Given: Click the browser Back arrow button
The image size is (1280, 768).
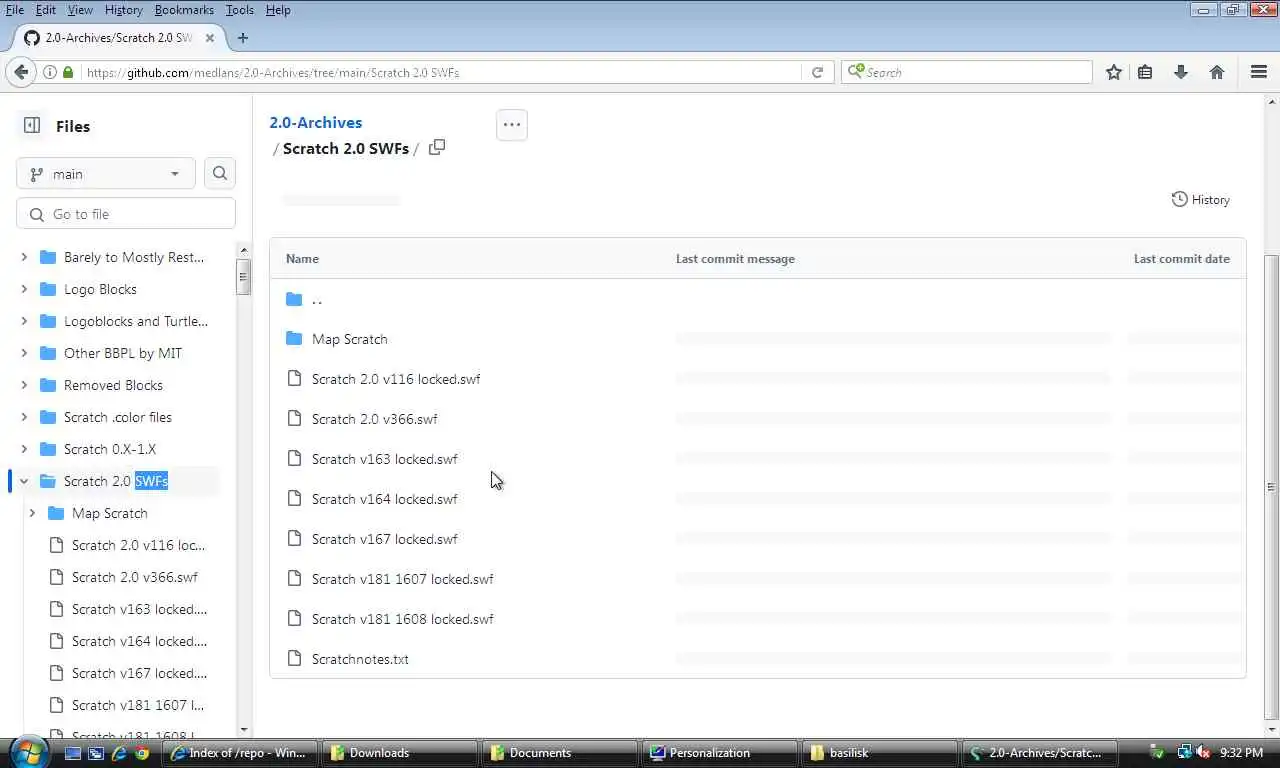Looking at the screenshot, I should 20,72.
